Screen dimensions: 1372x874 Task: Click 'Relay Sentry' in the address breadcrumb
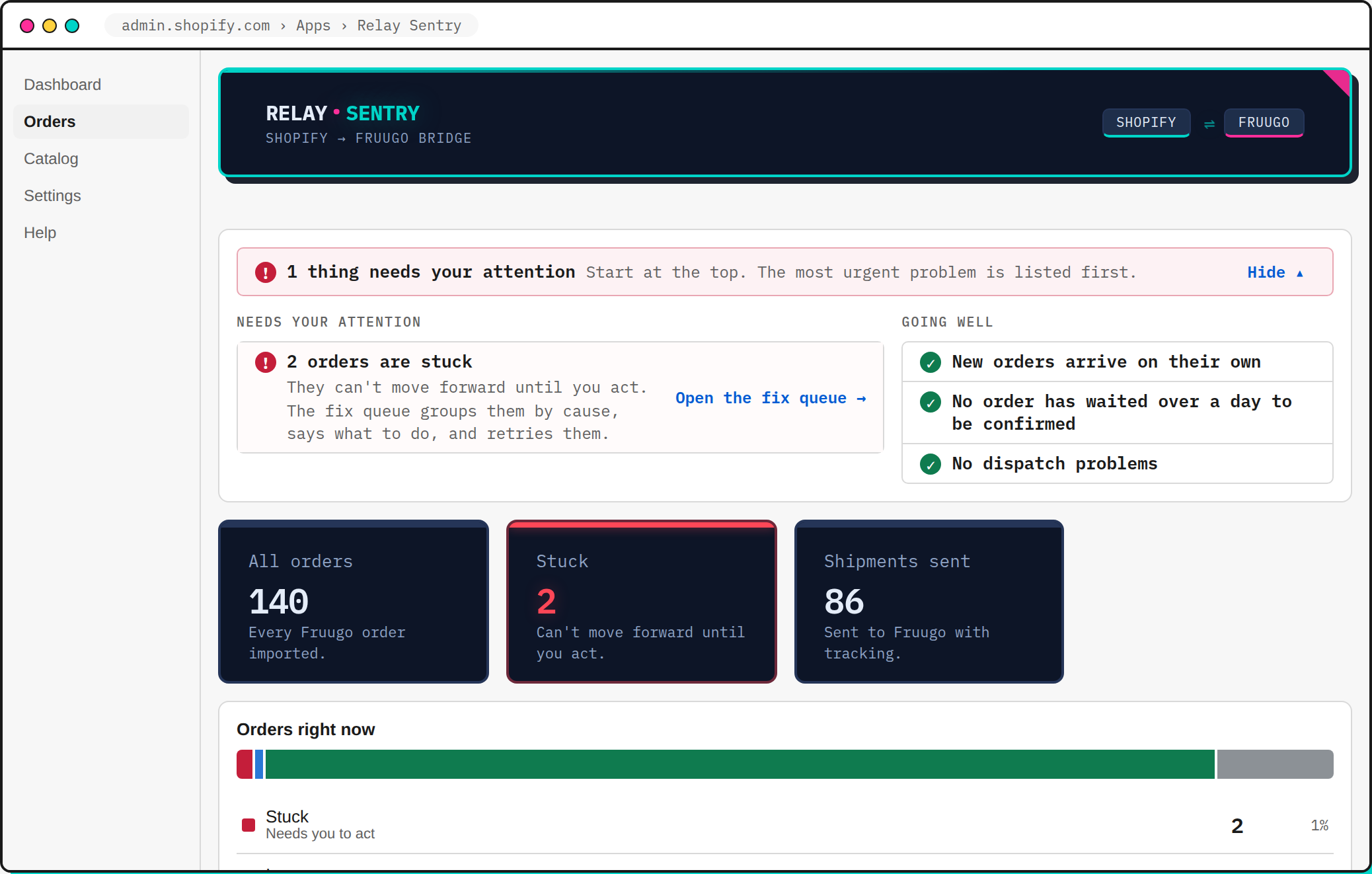click(x=409, y=26)
